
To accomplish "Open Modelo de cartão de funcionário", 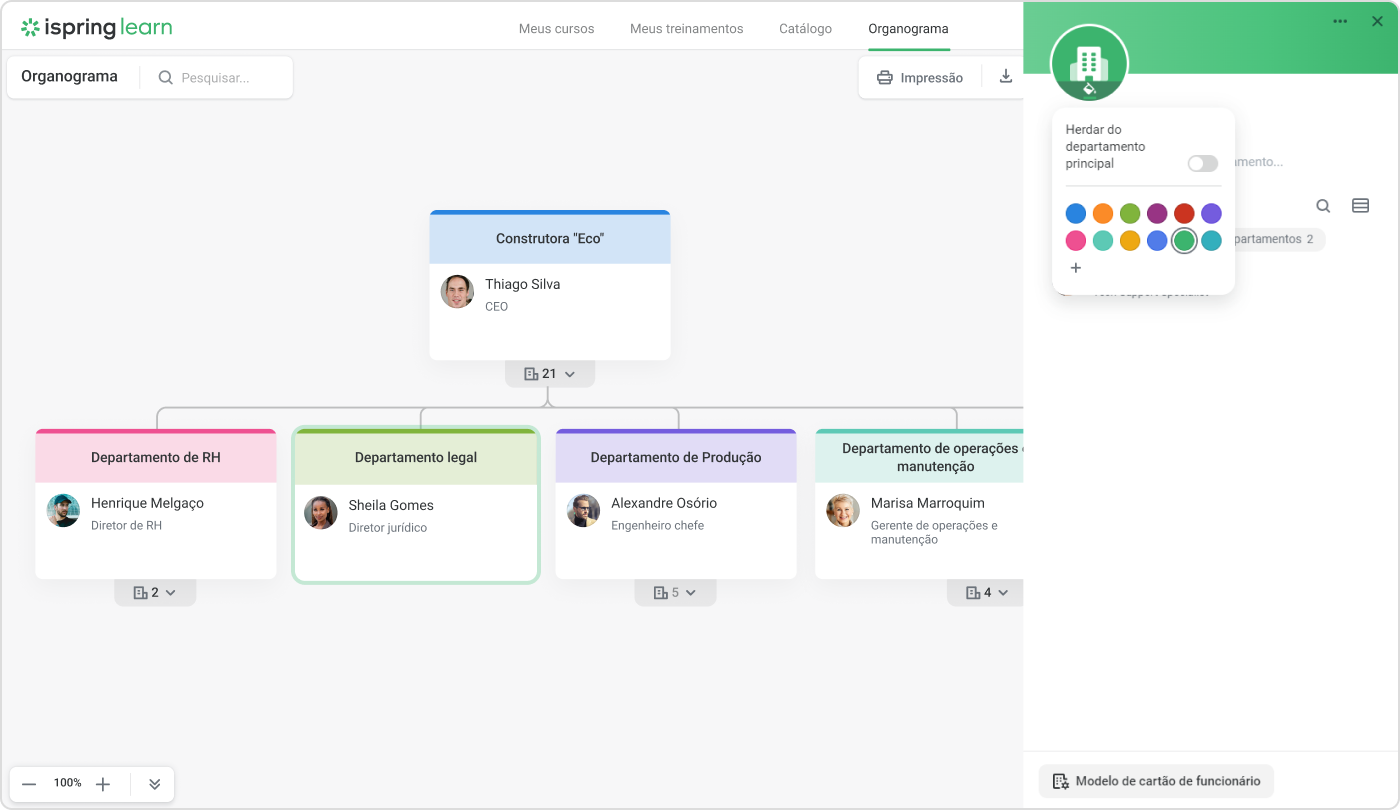I will 1156,781.
